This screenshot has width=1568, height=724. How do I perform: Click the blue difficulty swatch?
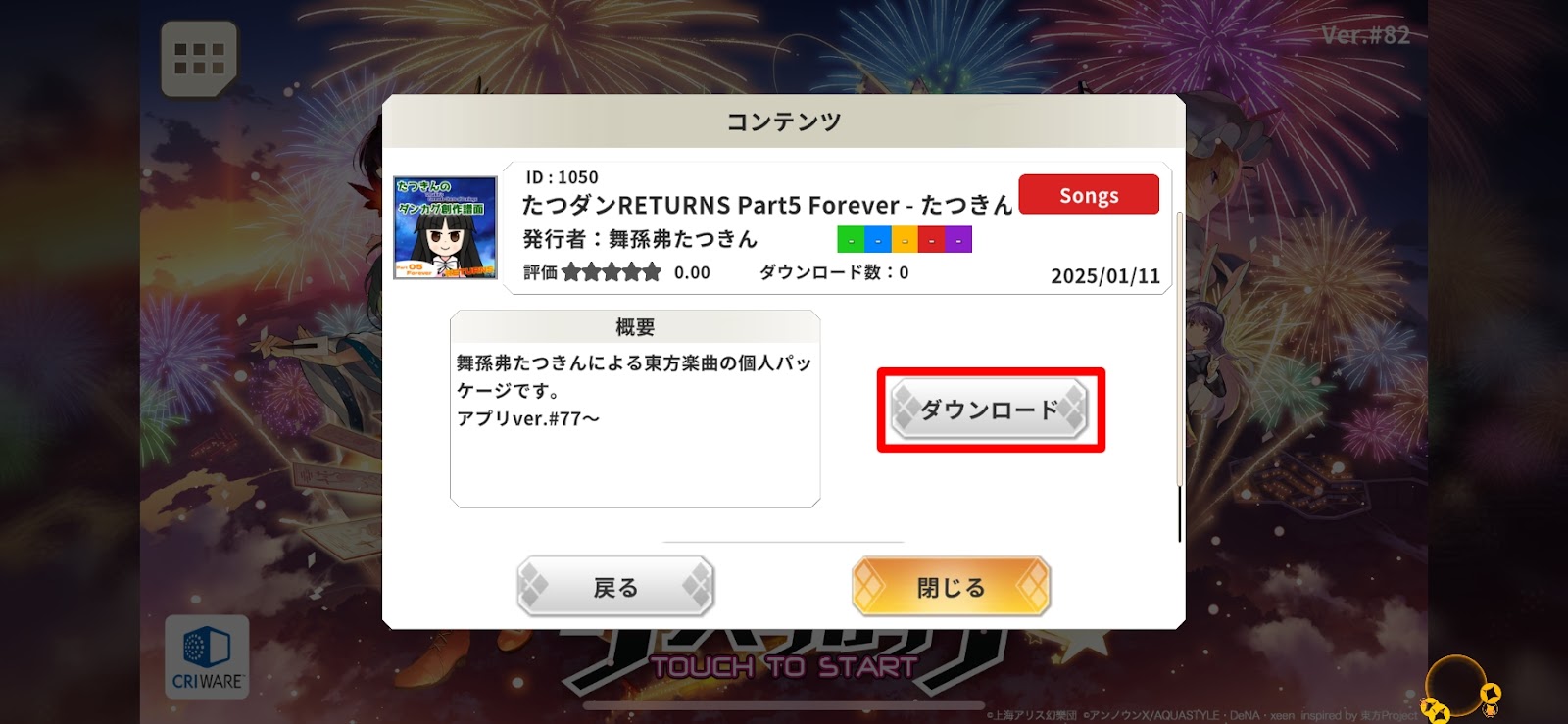pos(878,240)
